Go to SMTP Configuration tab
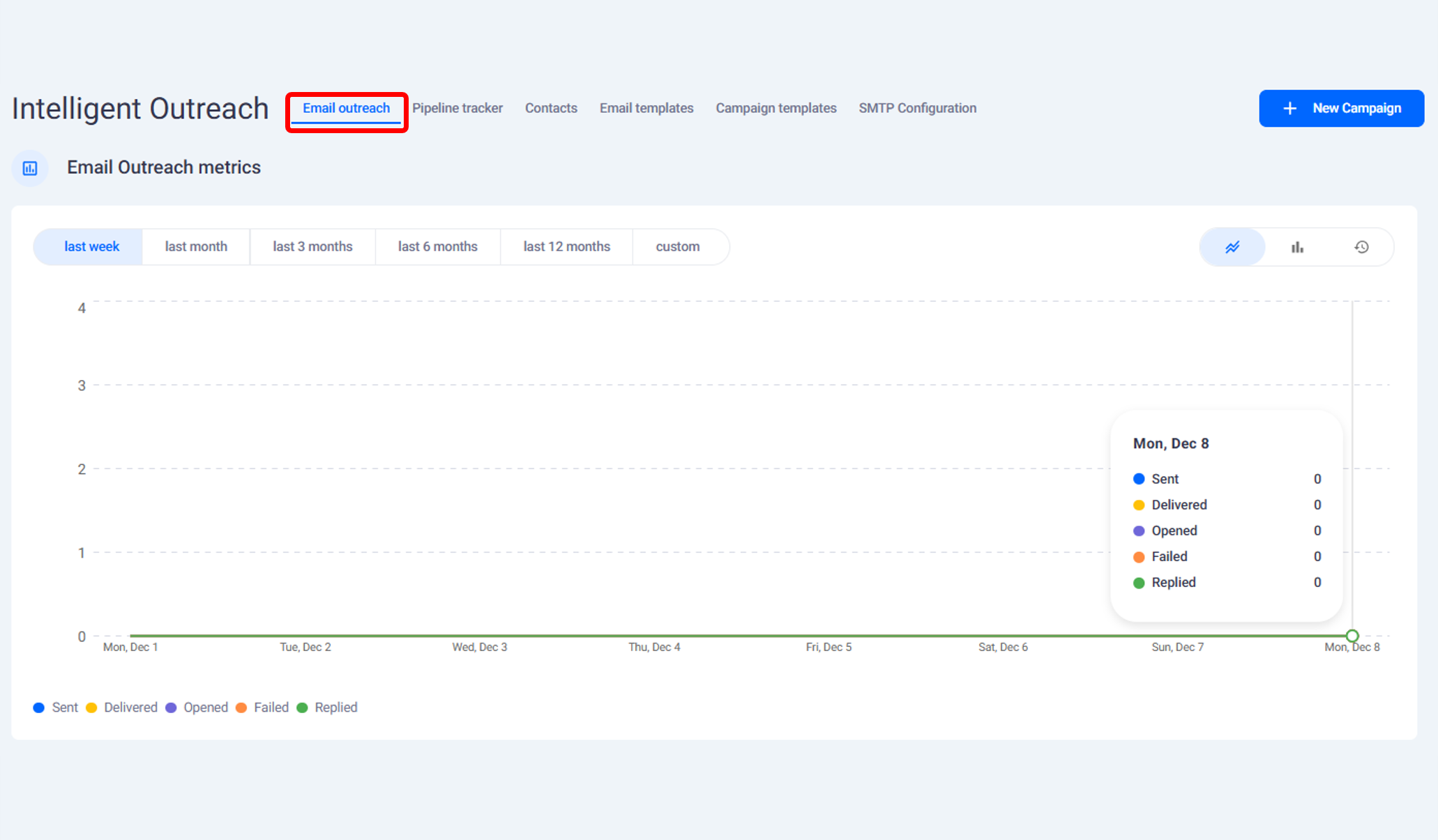Viewport: 1438px width, 840px height. [x=917, y=108]
